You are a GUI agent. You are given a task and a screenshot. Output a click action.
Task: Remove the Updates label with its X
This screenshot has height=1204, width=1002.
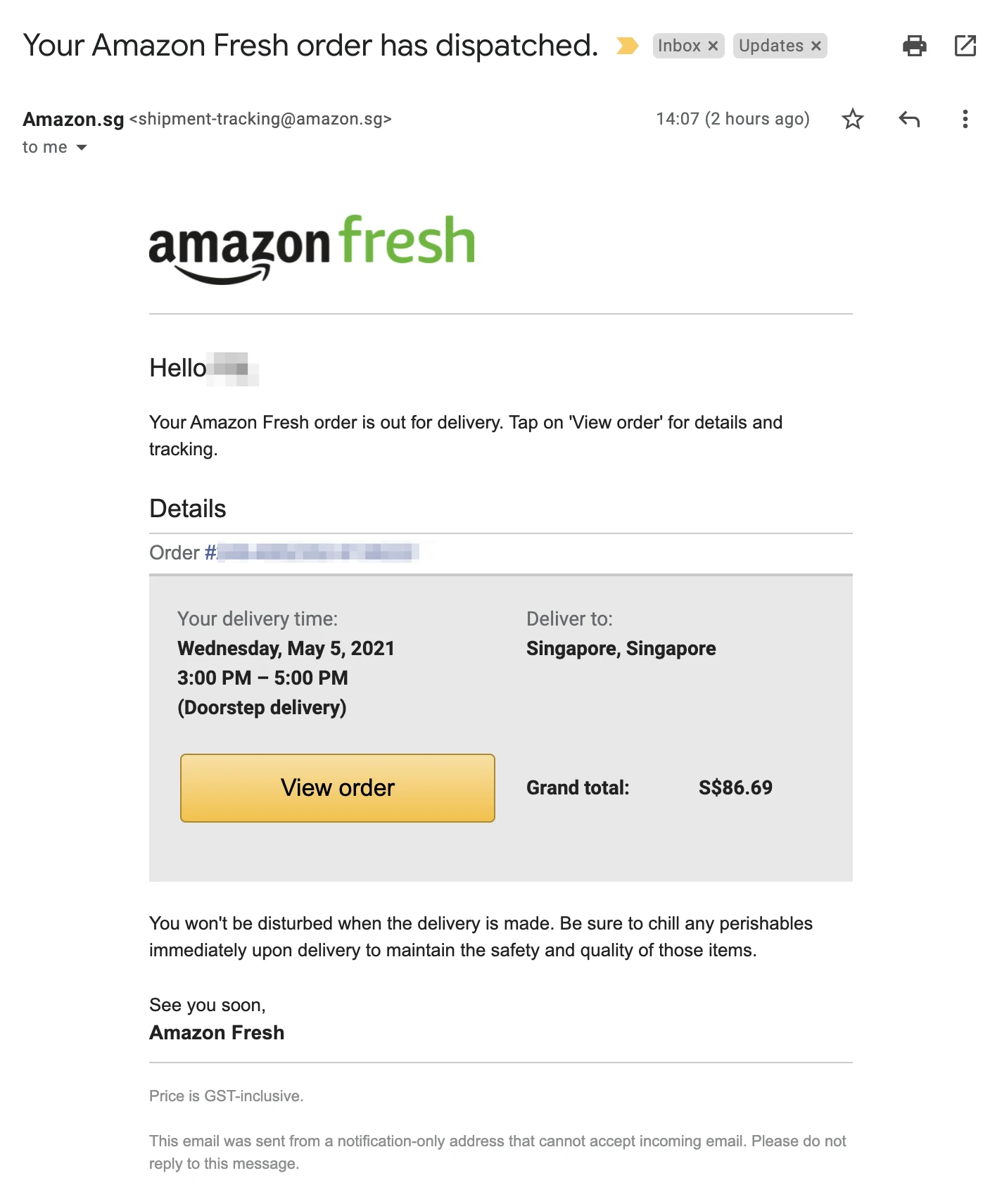pyautogui.click(x=816, y=46)
